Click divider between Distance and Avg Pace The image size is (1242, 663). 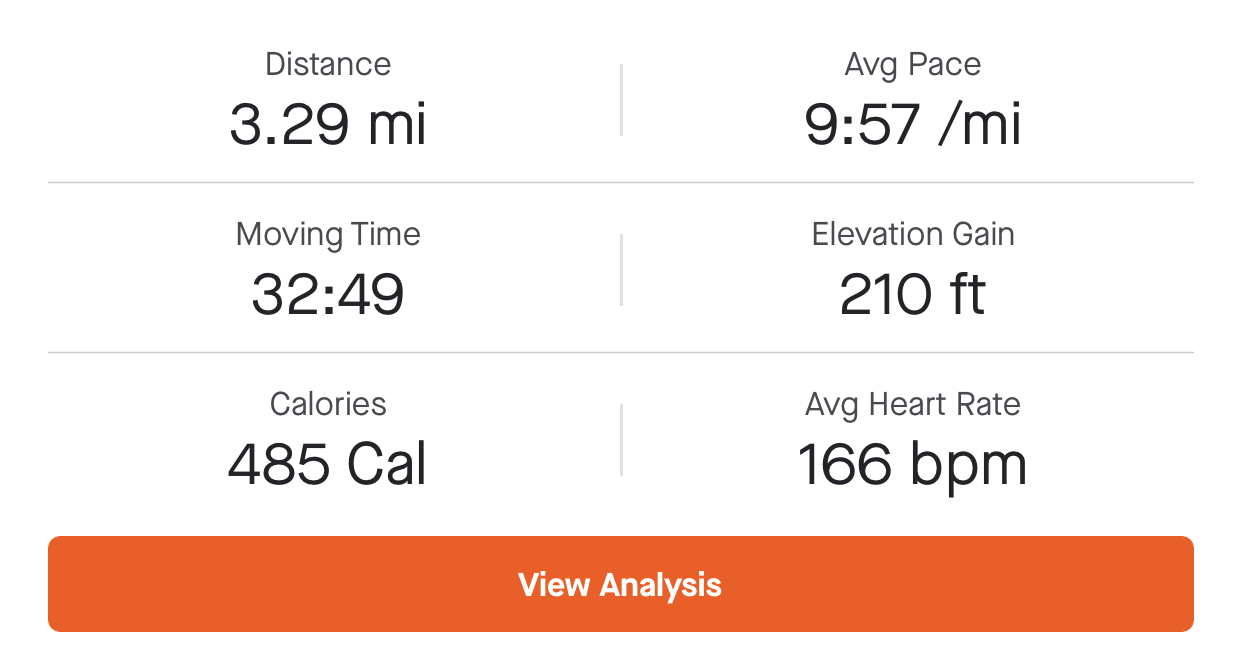(621, 100)
